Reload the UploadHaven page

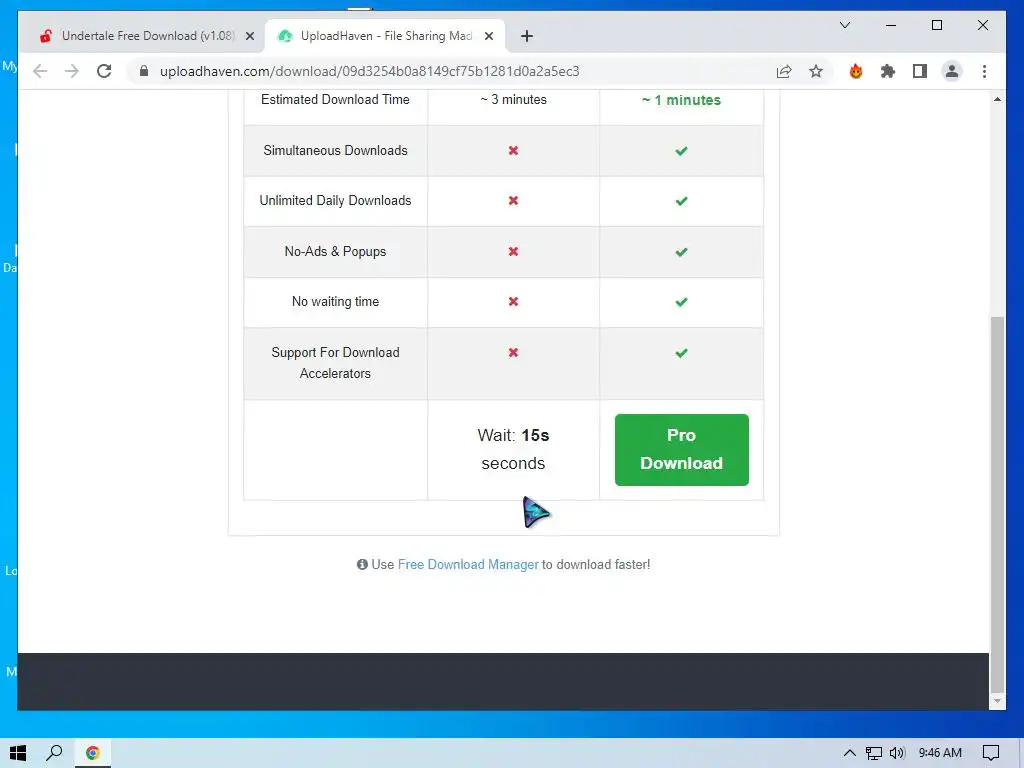(104, 71)
